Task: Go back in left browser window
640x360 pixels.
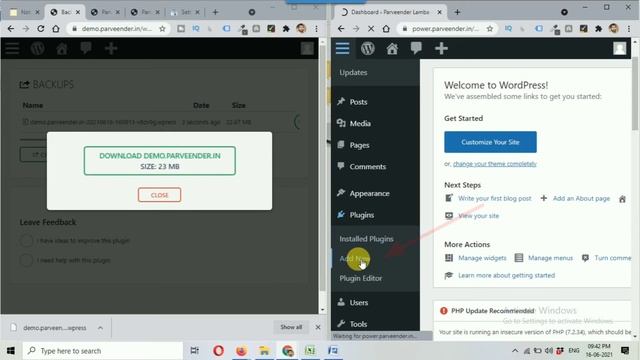Action: coord(11,29)
